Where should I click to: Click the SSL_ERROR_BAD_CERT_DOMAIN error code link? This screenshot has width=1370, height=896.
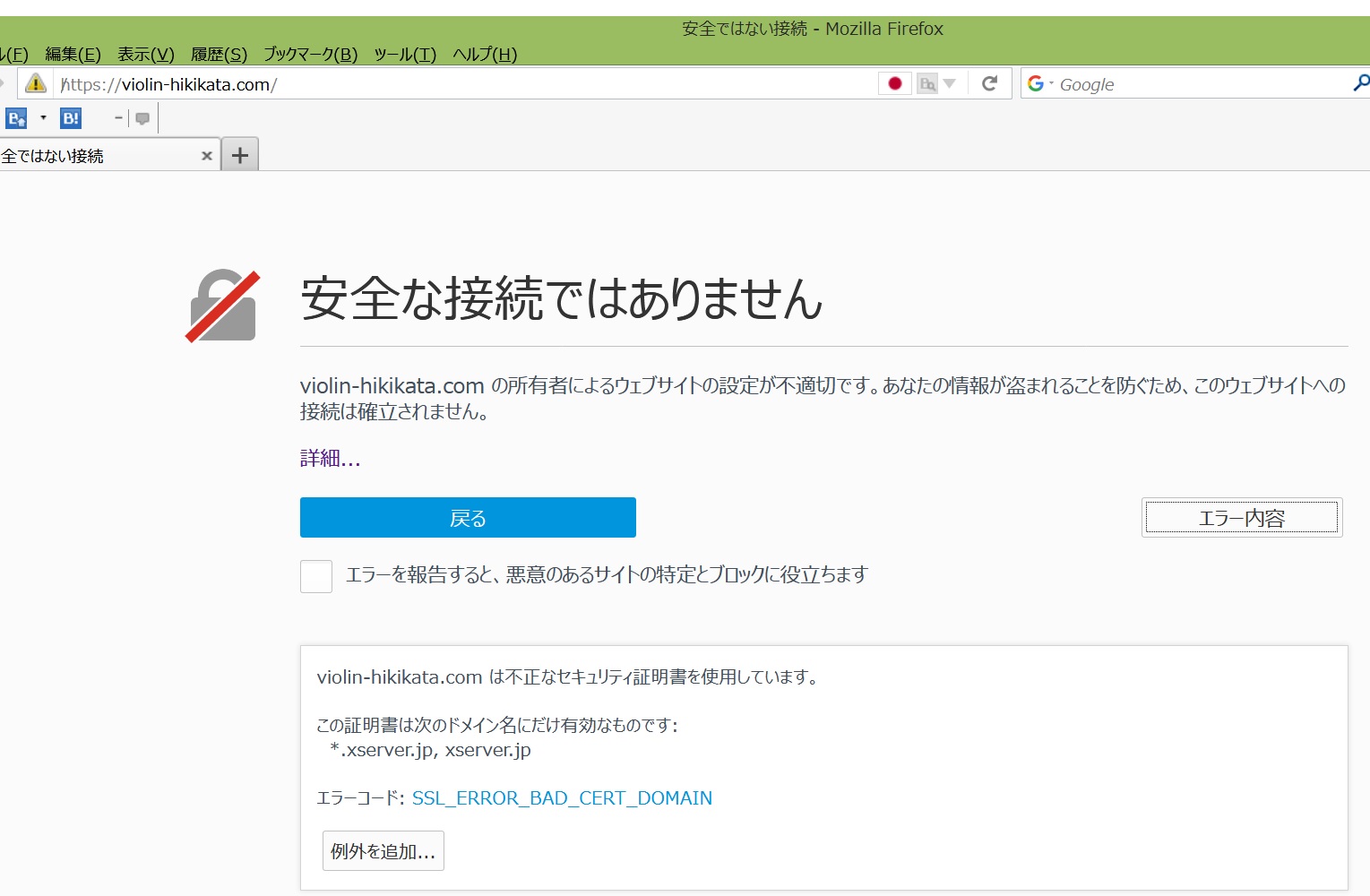pos(562,798)
